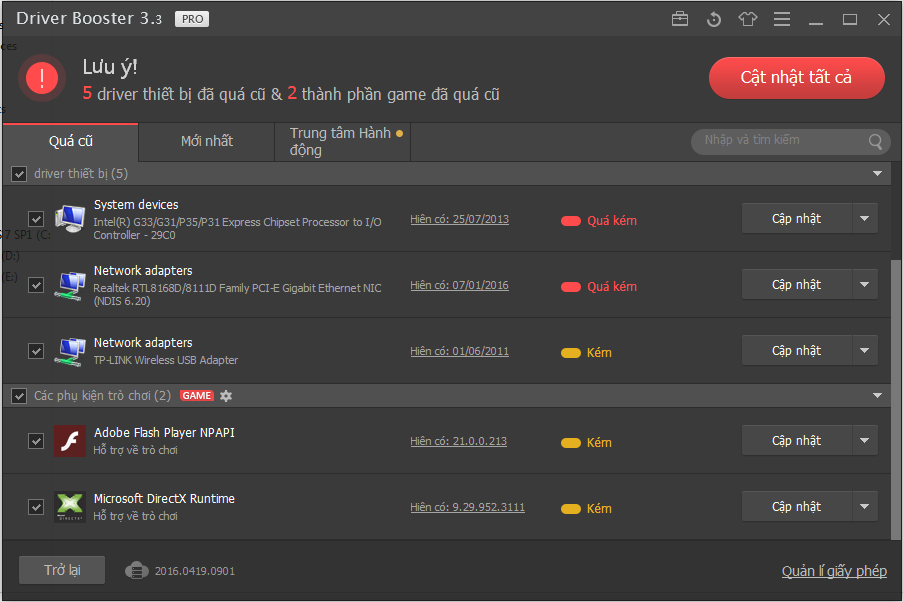Collapse the 'driver thiết bị' section arrow
903x602 pixels.
tap(877, 173)
